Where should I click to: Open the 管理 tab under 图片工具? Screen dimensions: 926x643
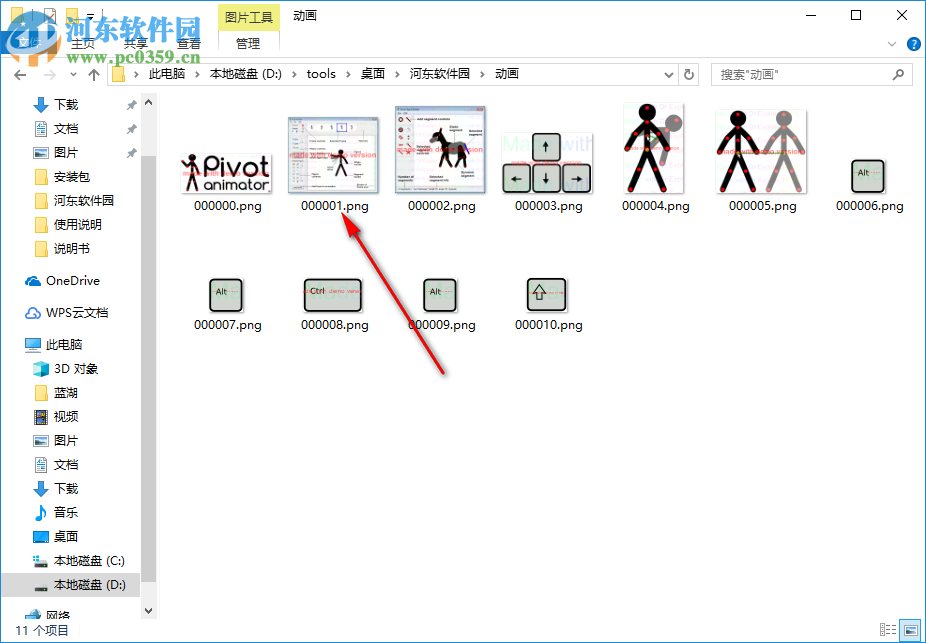[x=247, y=43]
